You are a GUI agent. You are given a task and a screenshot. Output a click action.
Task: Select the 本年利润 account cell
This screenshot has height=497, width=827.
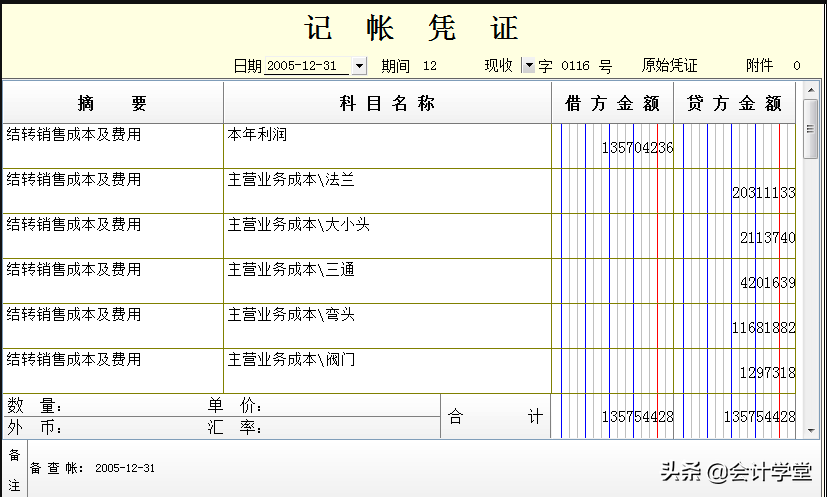tap(387, 146)
